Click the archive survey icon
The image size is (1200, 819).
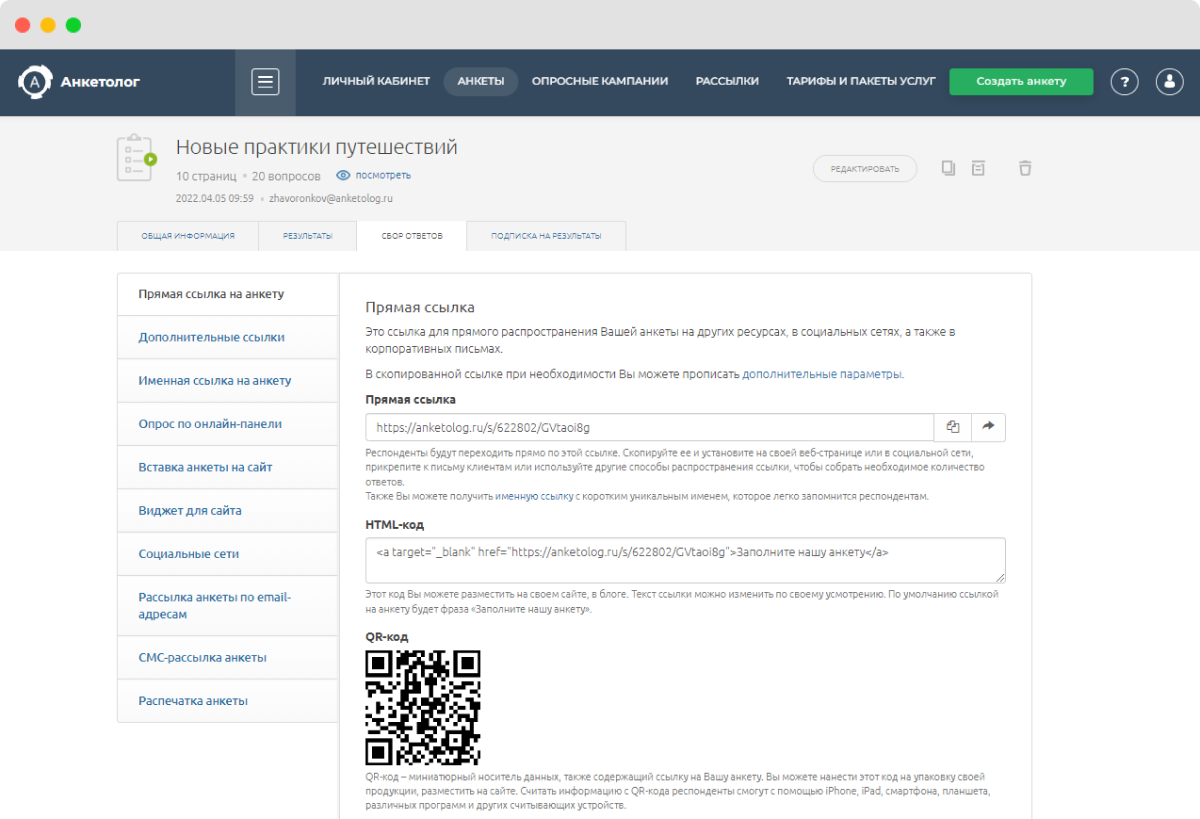click(x=978, y=168)
